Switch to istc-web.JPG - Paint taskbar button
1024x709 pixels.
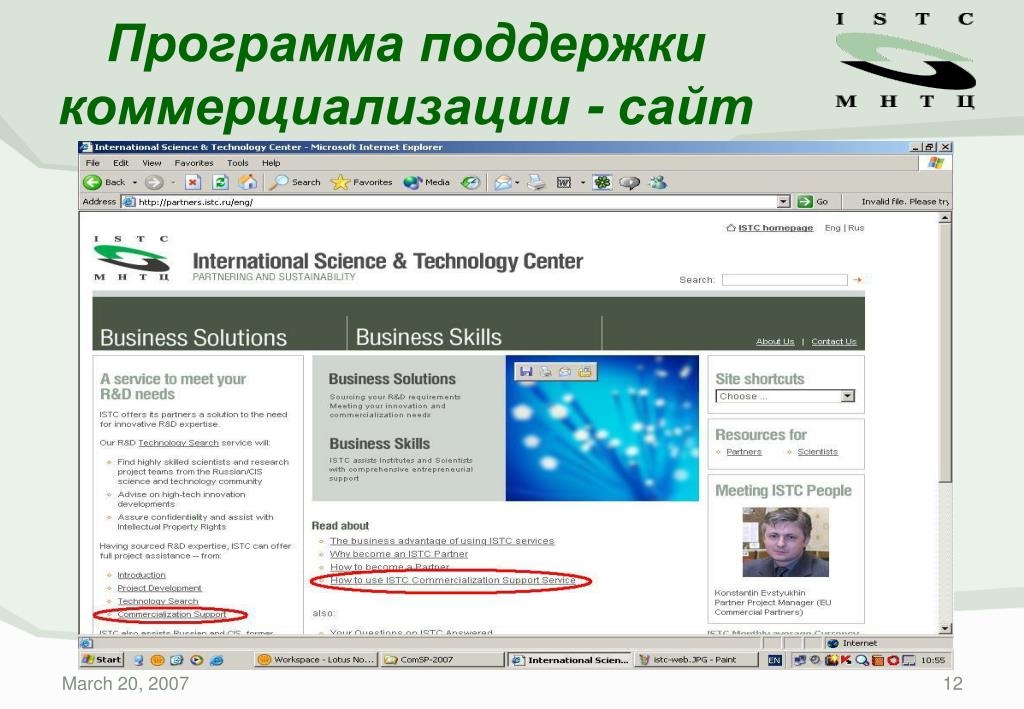tap(695, 659)
